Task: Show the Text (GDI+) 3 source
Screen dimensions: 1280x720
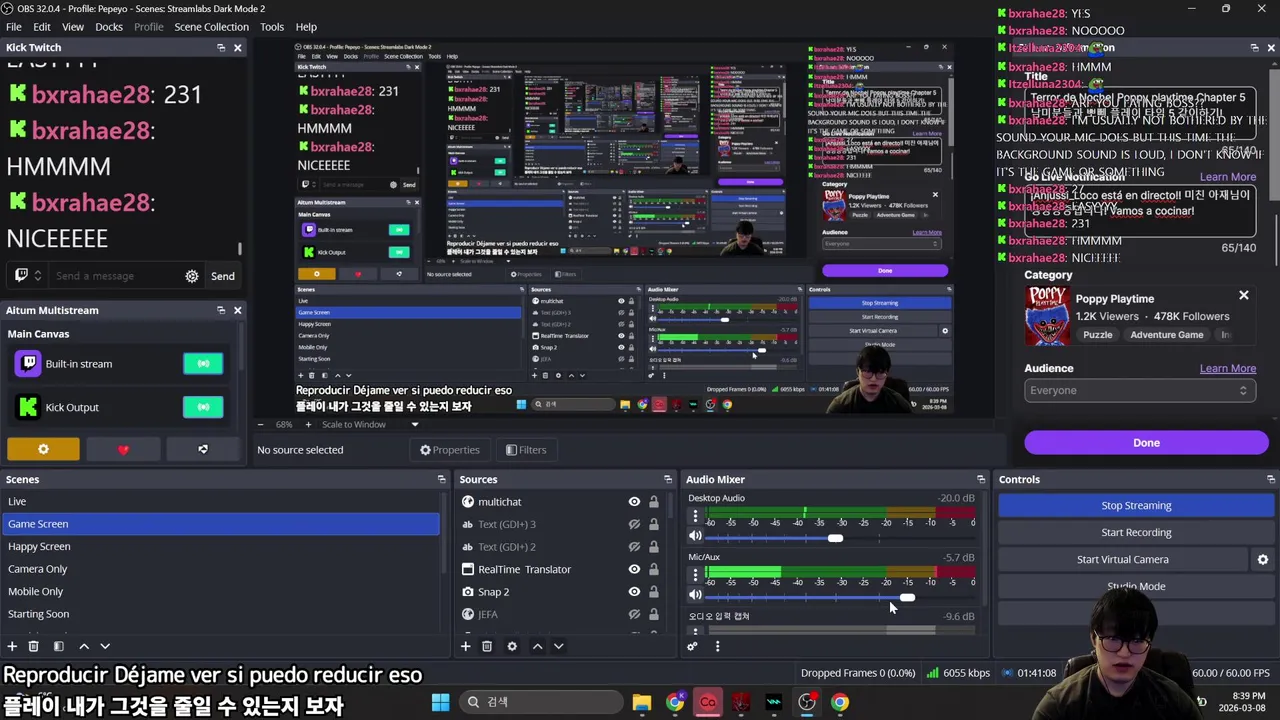Action: tap(634, 524)
